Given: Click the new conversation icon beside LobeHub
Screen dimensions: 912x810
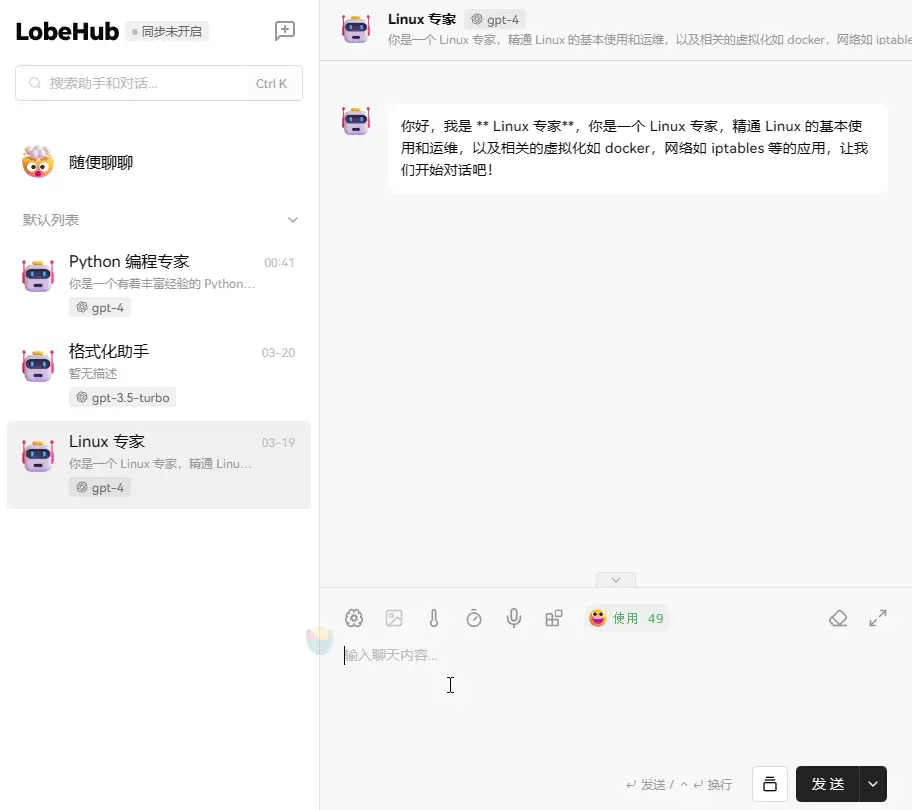Looking at the screenshot, I should (285, 31).
